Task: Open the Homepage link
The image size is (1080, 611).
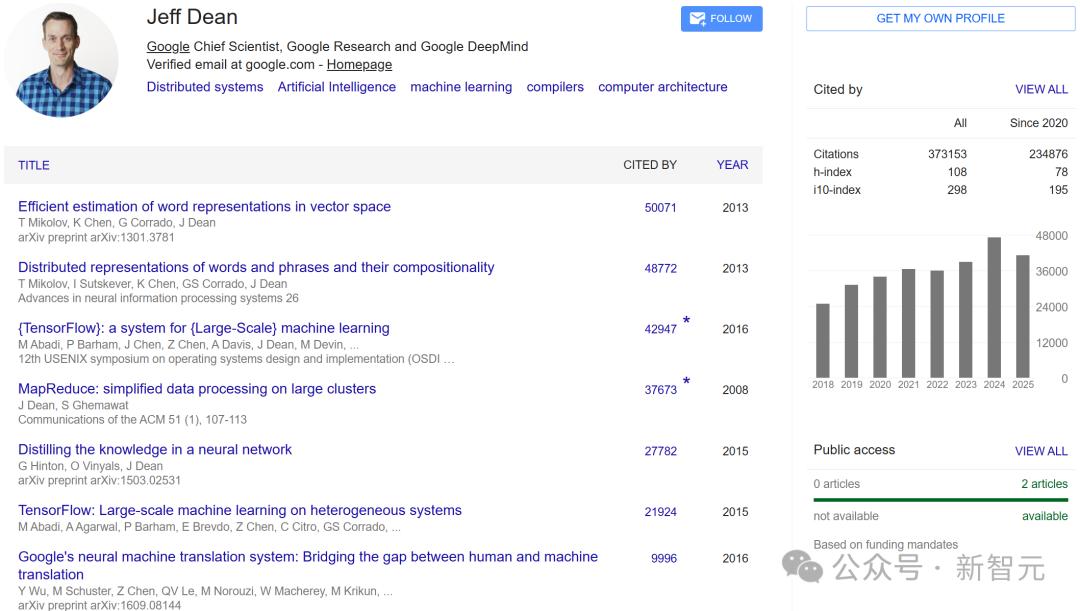Action: [x=359, y=64]
